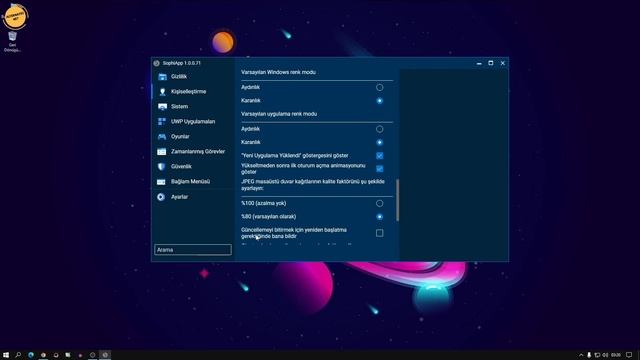Select the Oyunlar gamepad icon
This screenshot has width=640, height=360.
tap(162, 137)
